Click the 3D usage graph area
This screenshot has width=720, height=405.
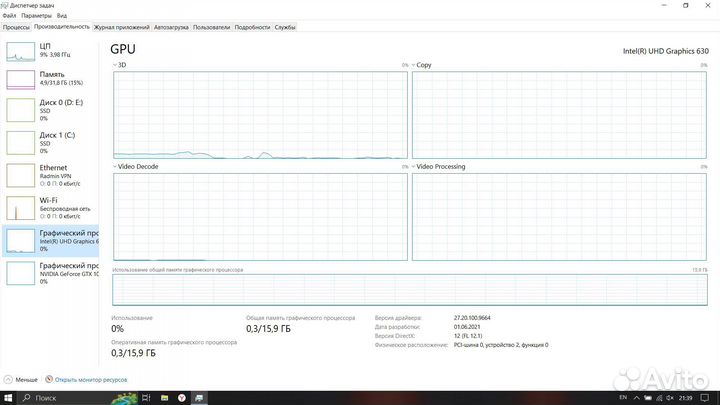[260, 115]
